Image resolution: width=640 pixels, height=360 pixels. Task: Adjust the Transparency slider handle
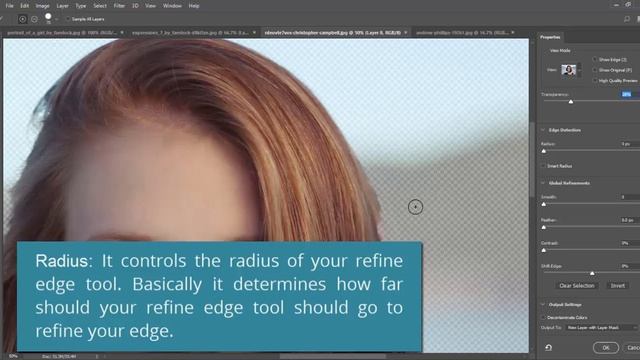click(x=571, y=102)
